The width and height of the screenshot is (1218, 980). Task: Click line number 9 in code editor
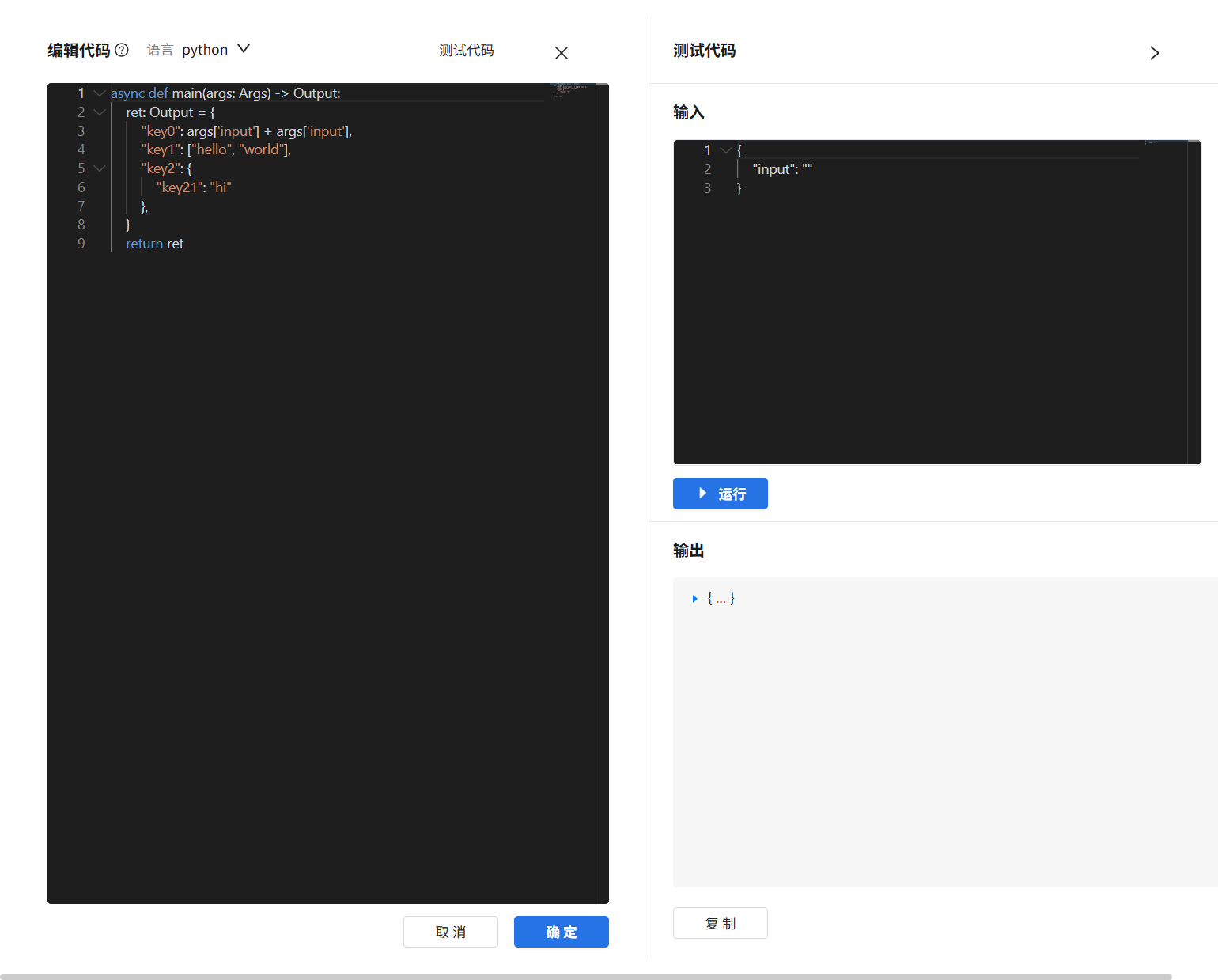coord(81,244)
